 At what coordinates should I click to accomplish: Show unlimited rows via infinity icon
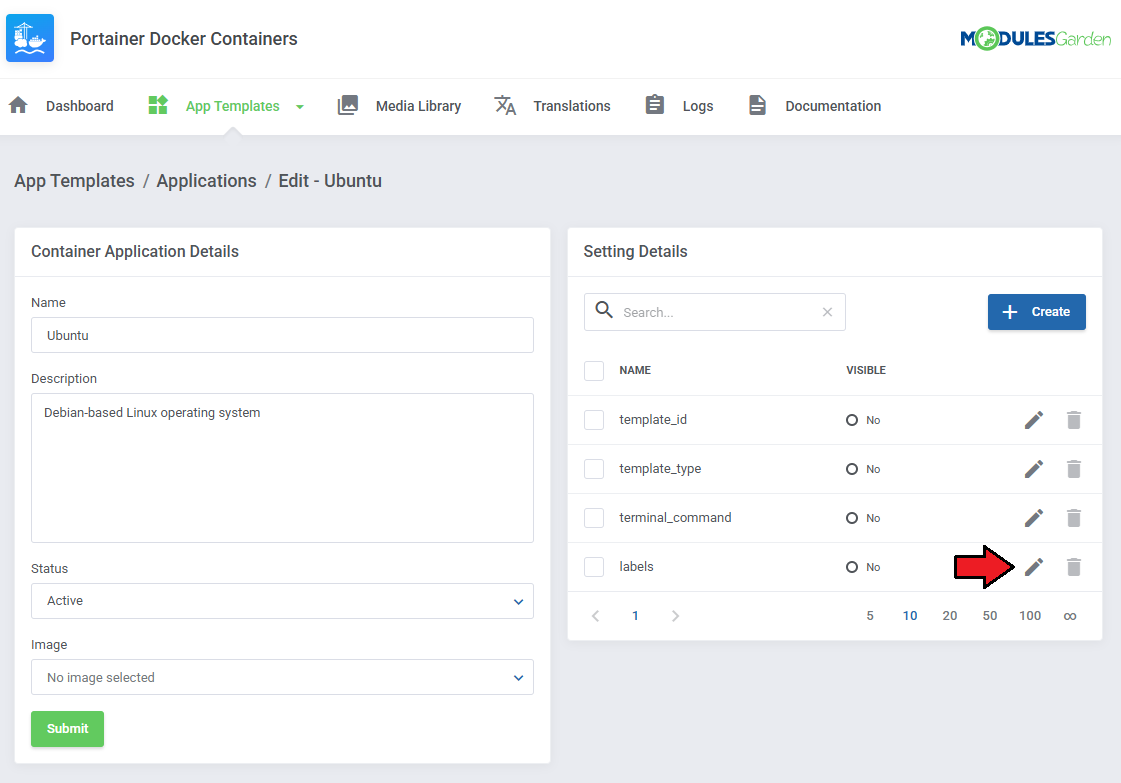[1070, 616]
